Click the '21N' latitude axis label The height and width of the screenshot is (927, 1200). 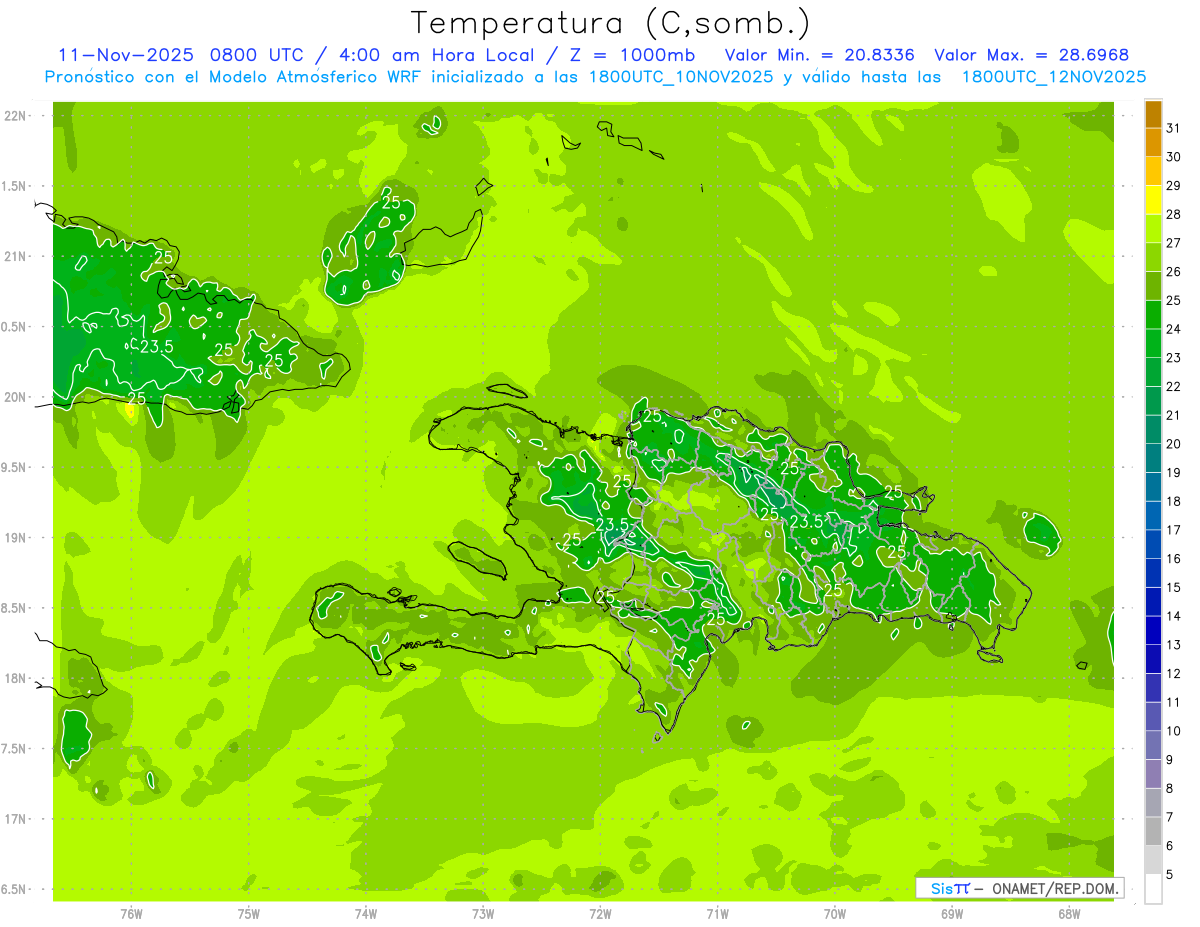(16, 256)
